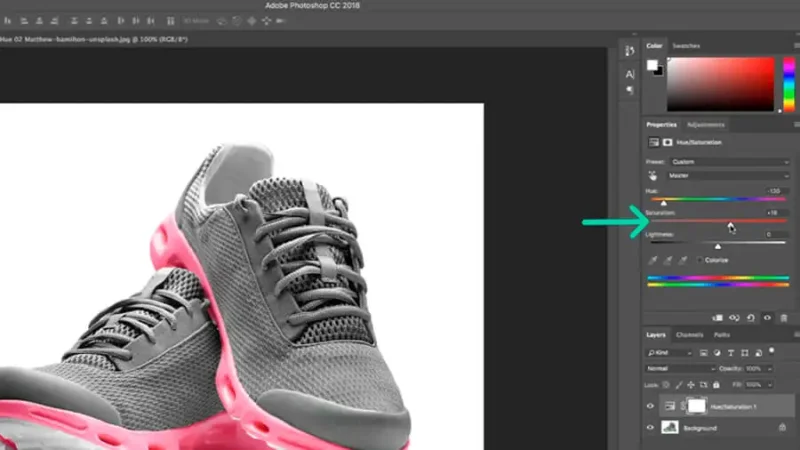800x450 pixels.
Task: Open the Fill slider arrow
Action: (x=769, y=385)
